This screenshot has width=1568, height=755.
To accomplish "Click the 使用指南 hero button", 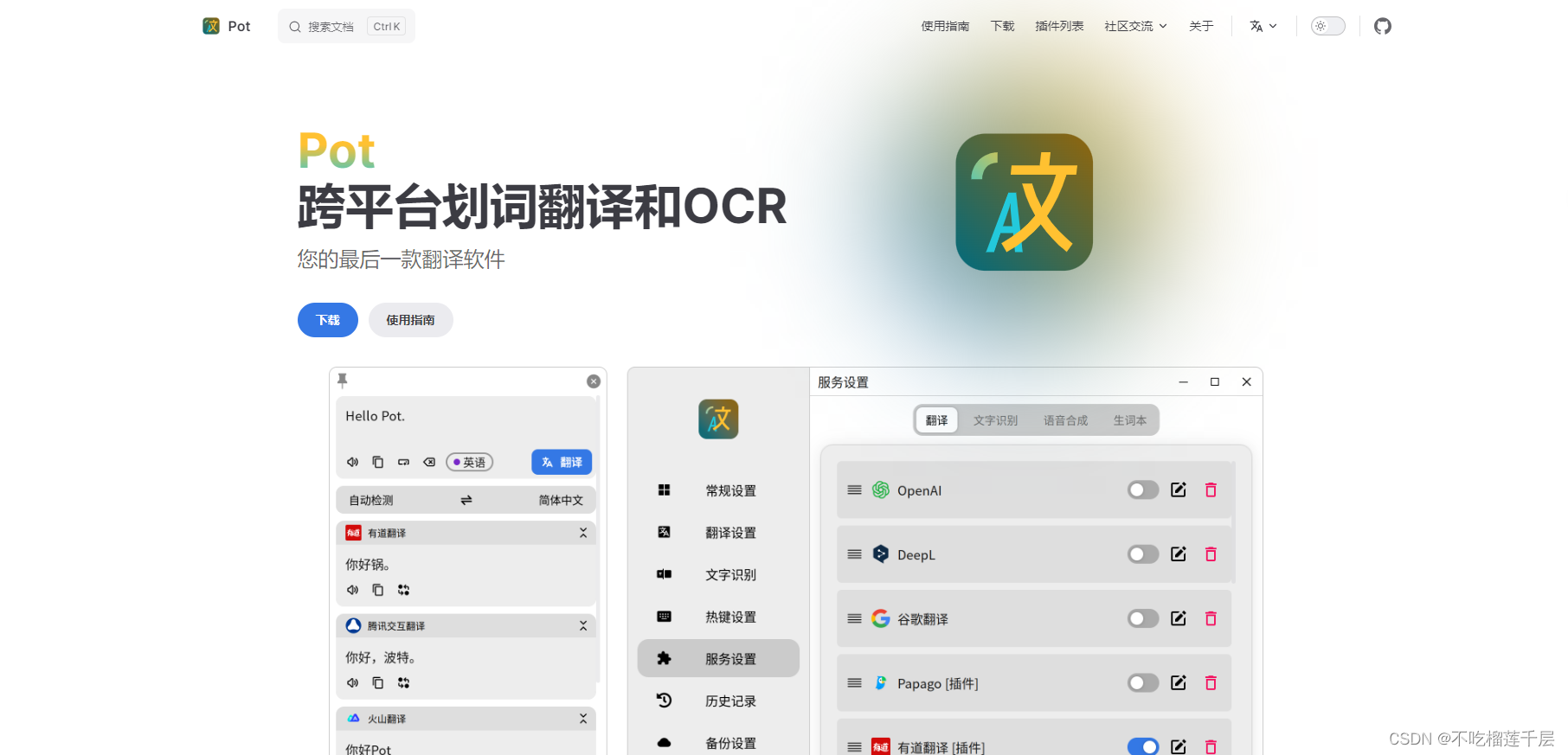I will coord(410,320).
